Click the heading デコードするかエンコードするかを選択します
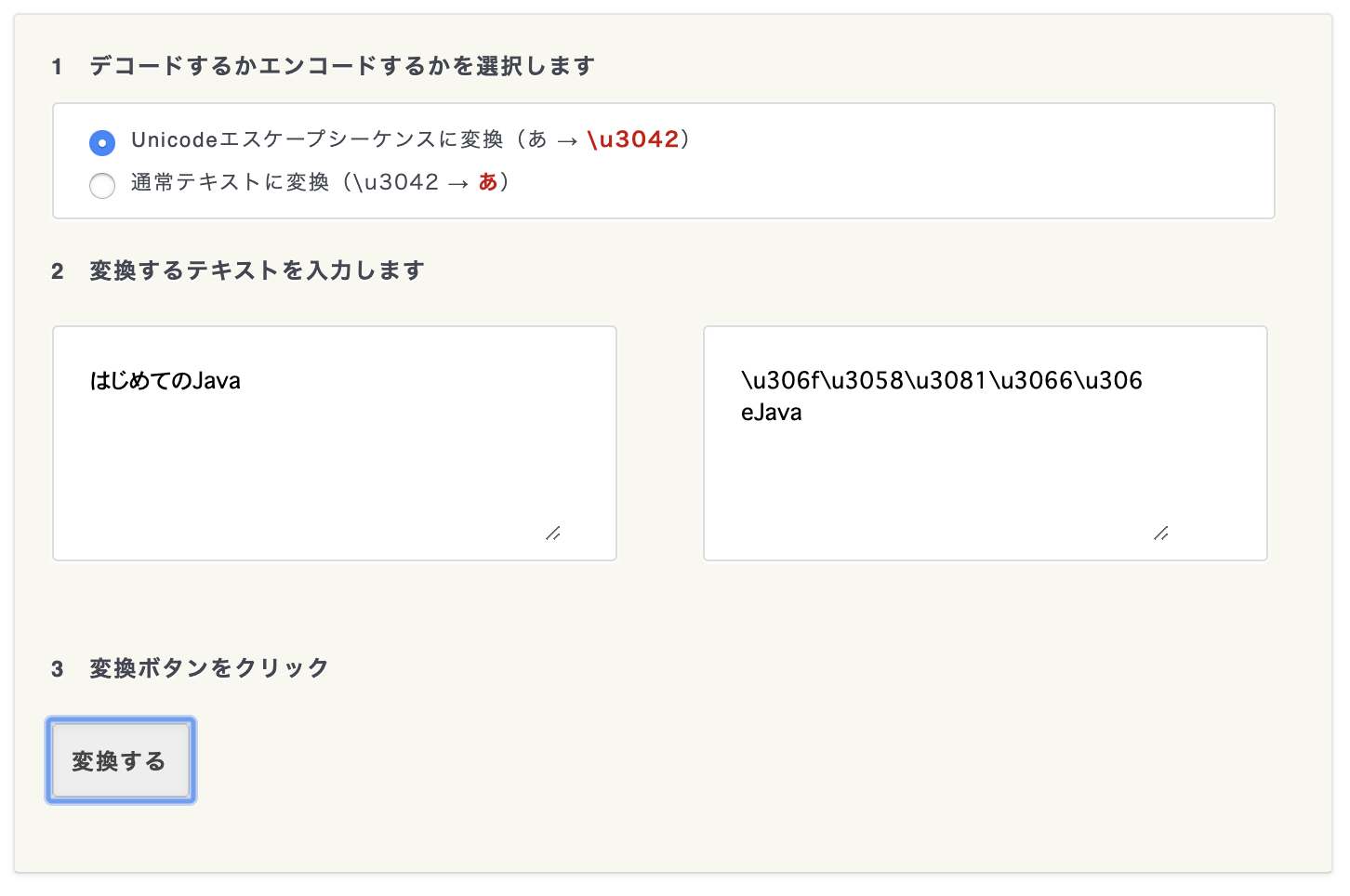 pos(342,66)
